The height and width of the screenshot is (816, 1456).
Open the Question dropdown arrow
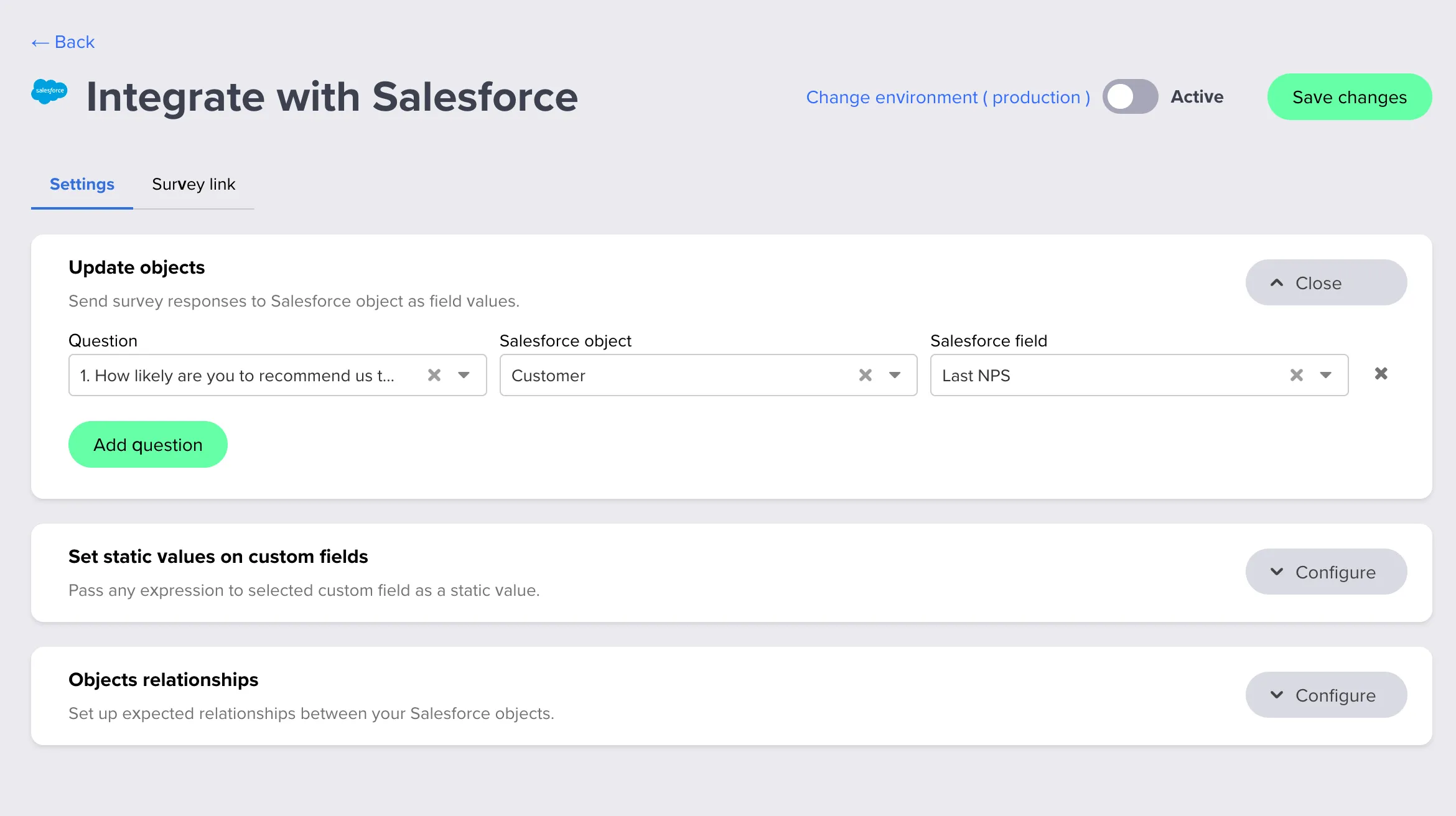(x=464, y=375)
